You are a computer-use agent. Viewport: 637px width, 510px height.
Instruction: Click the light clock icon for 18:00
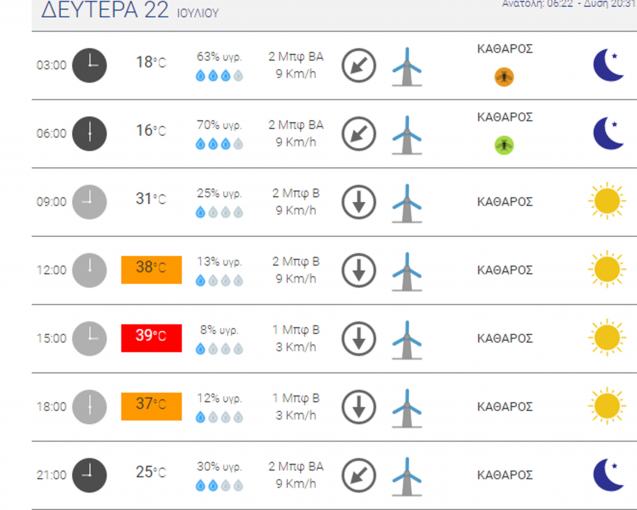pos(89,407)
